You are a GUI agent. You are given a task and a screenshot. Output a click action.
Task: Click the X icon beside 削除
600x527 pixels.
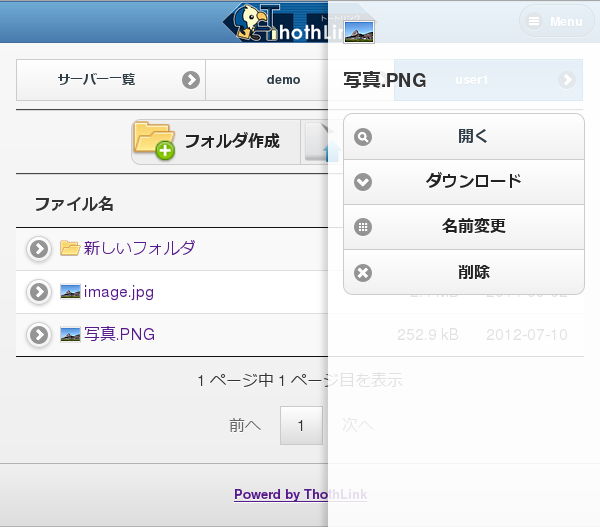tap(363, 273)
